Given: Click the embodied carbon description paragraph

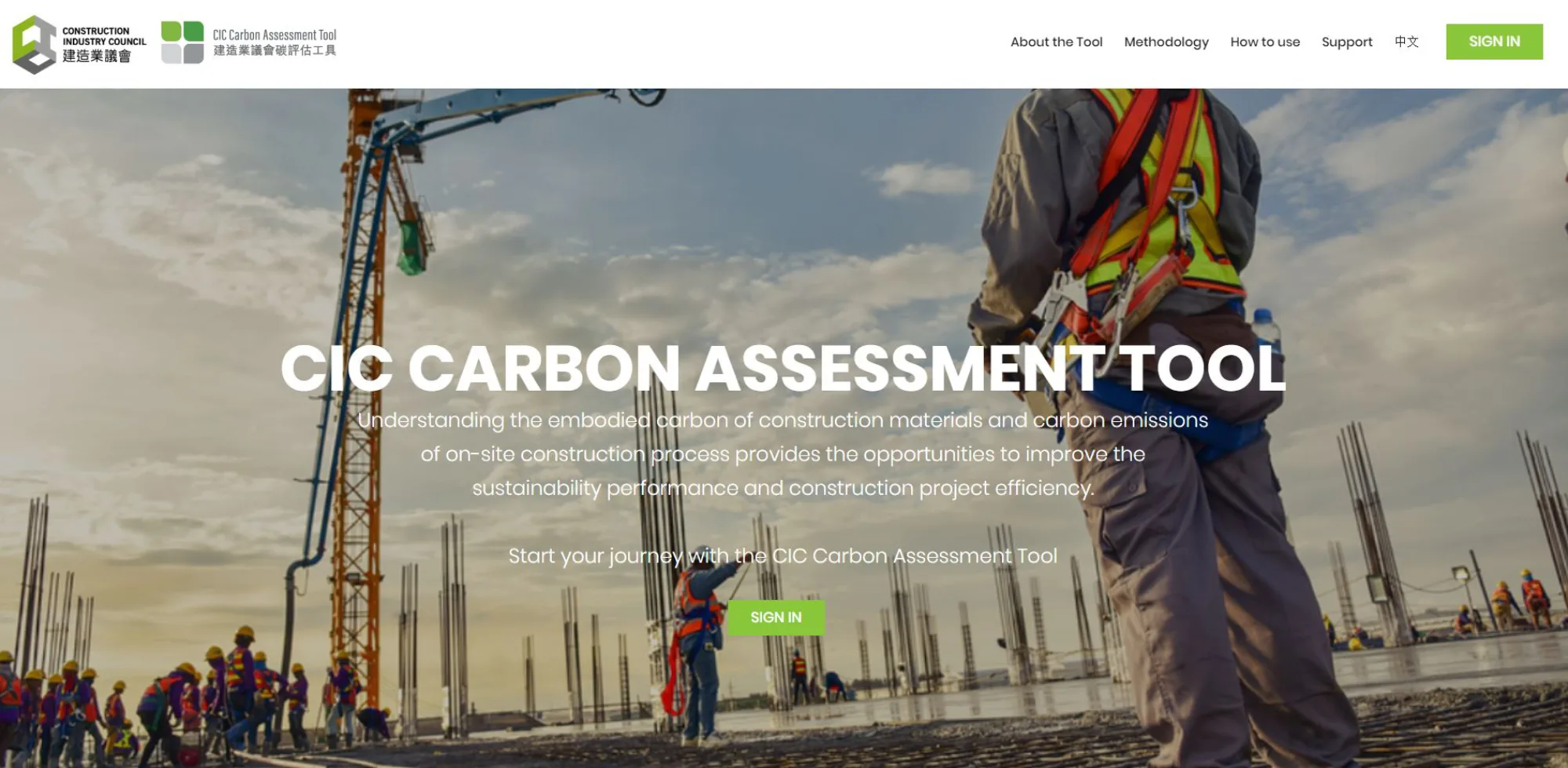Looking at the screenshot, I should (x=784, y=453).
